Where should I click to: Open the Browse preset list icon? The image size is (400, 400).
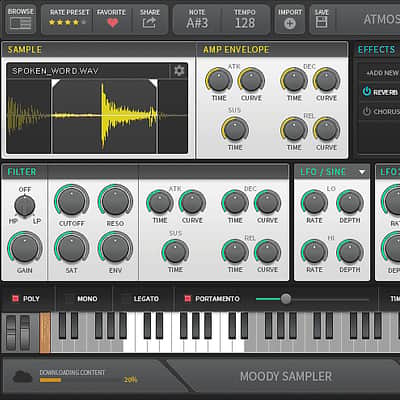click(x=20, y=23)
